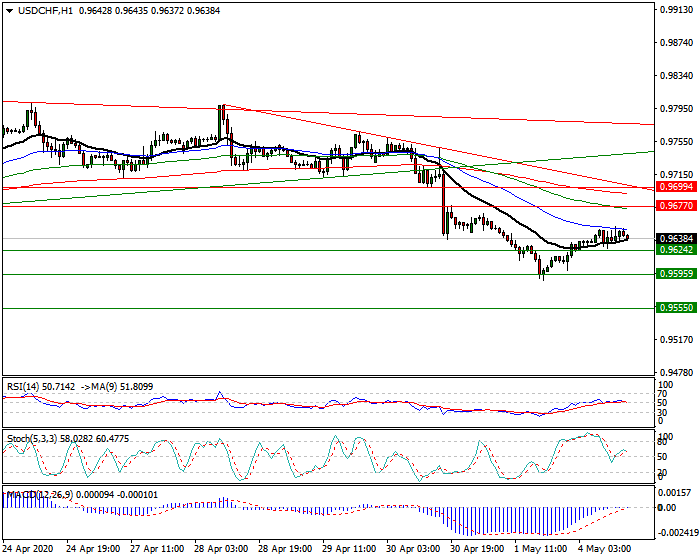
Task: Select the 29 Apr 11:00 time axis label
Action: (x=349, y=548)
